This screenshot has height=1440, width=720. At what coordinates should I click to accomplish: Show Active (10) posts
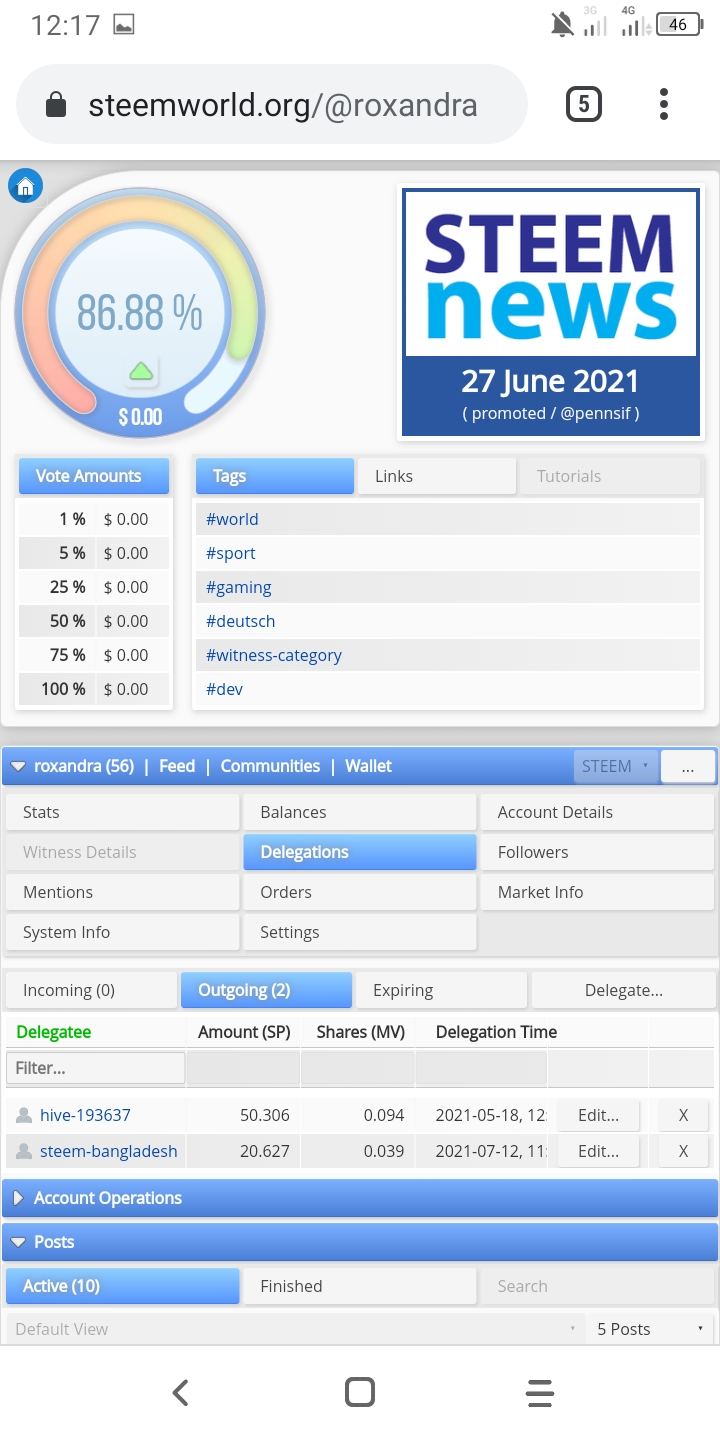[x=123, y=1286]
